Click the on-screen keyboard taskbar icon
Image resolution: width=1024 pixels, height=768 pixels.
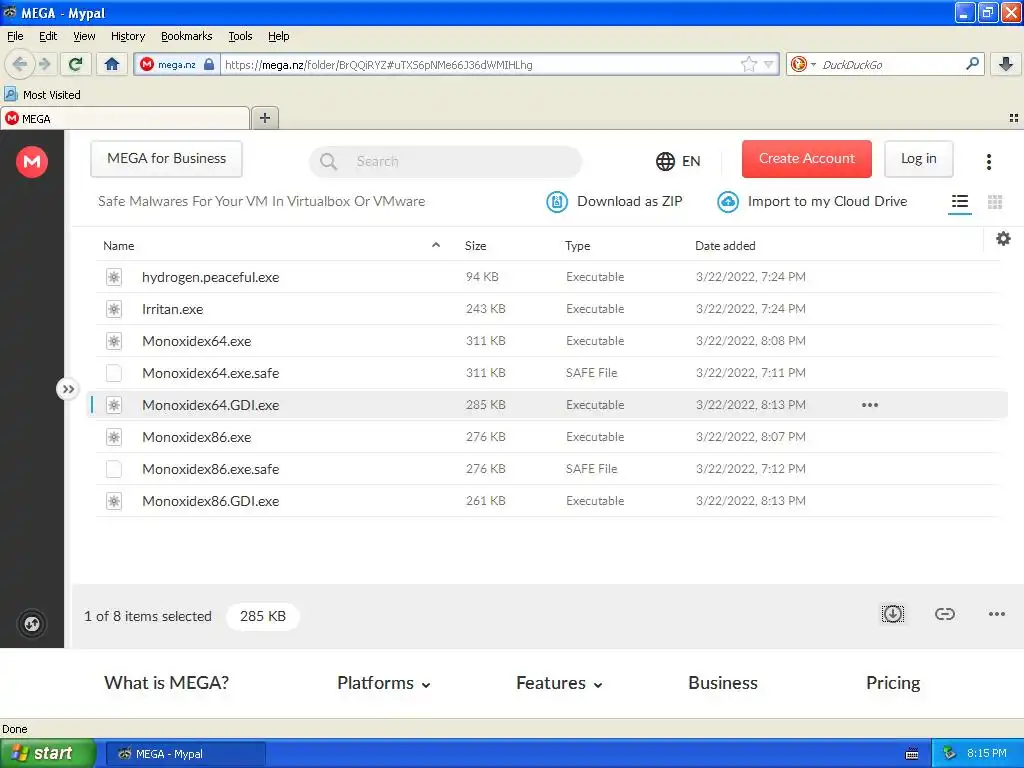[x=912, y=754]
